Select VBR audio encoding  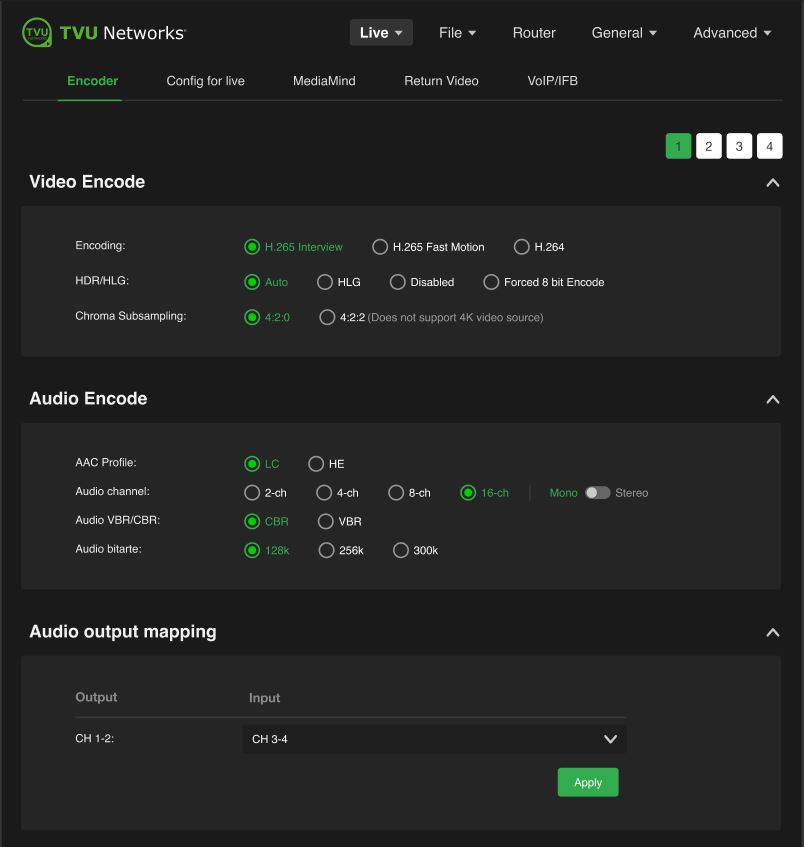[x=325, y=521]
